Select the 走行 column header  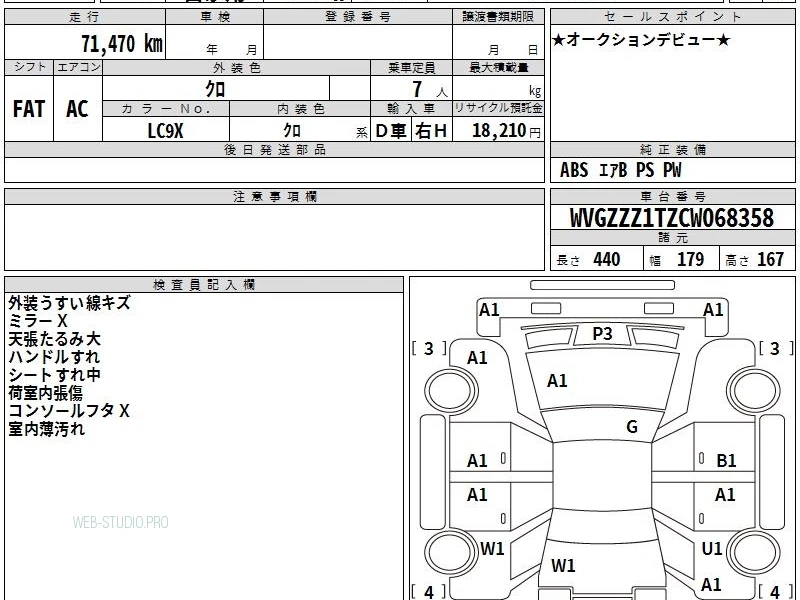point(85,17)
